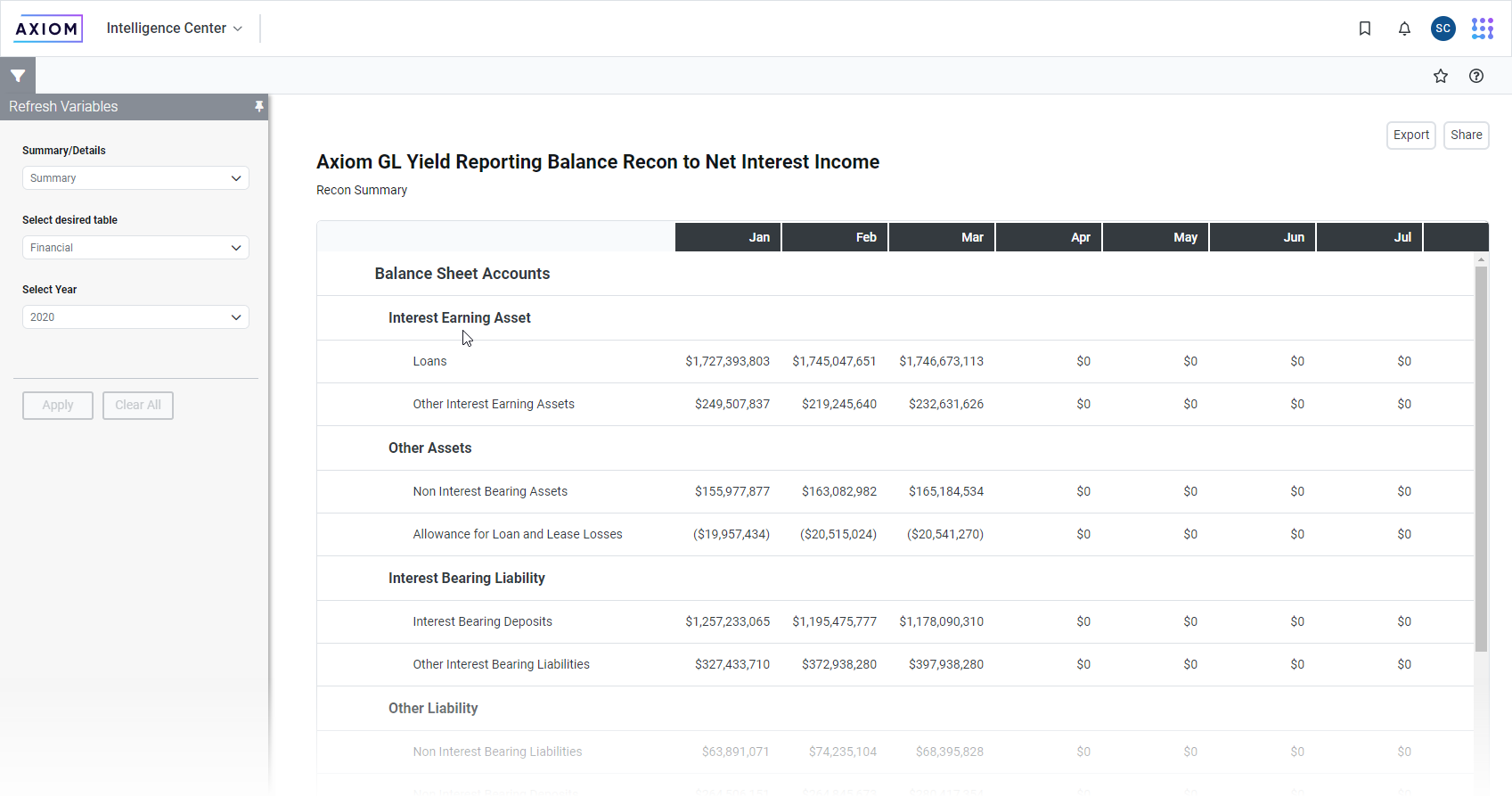Click value ($19,957,434) cell
The image size is (1512, 797).
(x=731, y=534)
